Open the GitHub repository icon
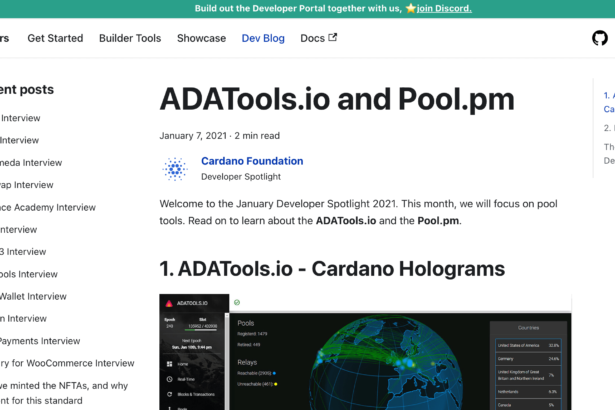The image size is (615, 410). click(600, 38)
